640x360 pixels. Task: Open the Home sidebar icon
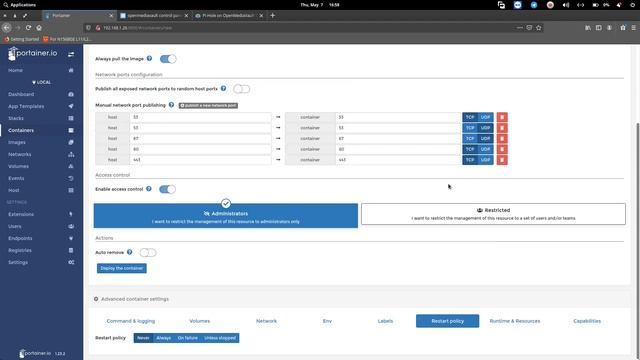coord(71,70)
